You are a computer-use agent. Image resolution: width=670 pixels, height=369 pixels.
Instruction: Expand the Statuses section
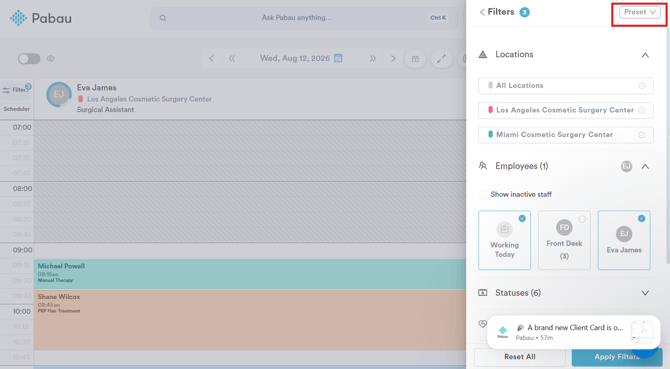point(645,293)
